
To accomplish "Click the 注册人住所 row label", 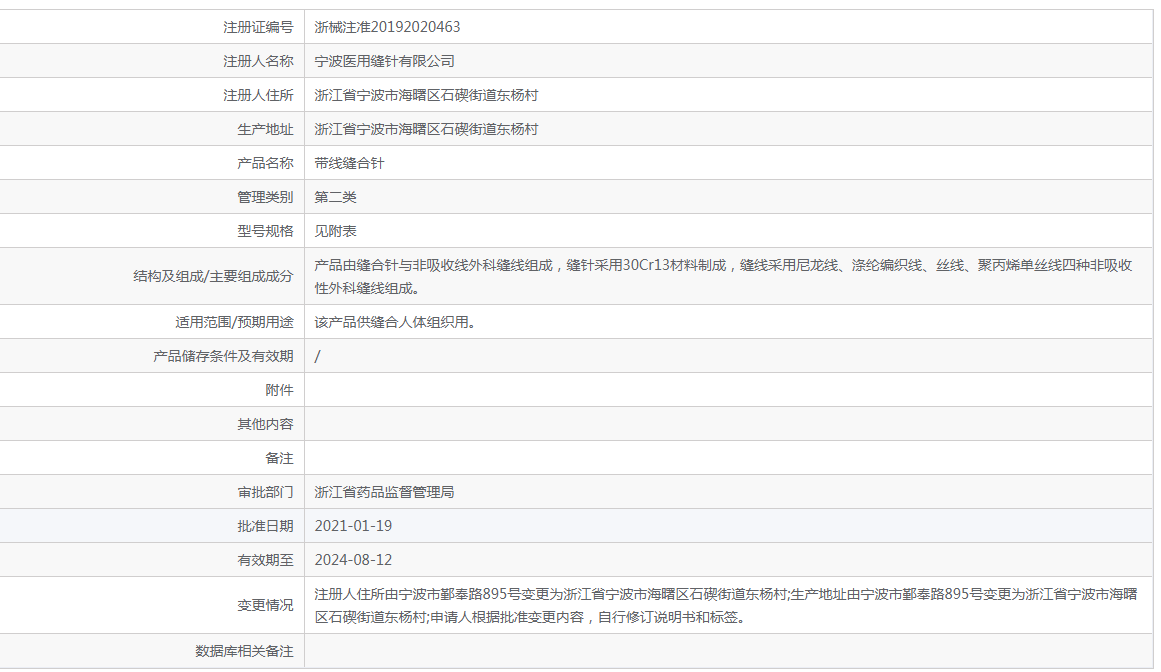I will point(258,95).
